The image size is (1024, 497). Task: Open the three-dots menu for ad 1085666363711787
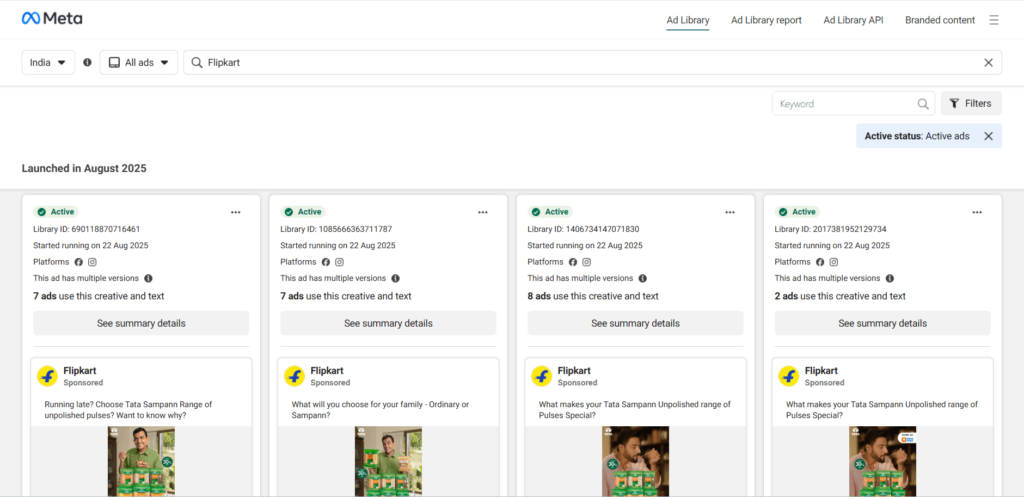point(483,212)
